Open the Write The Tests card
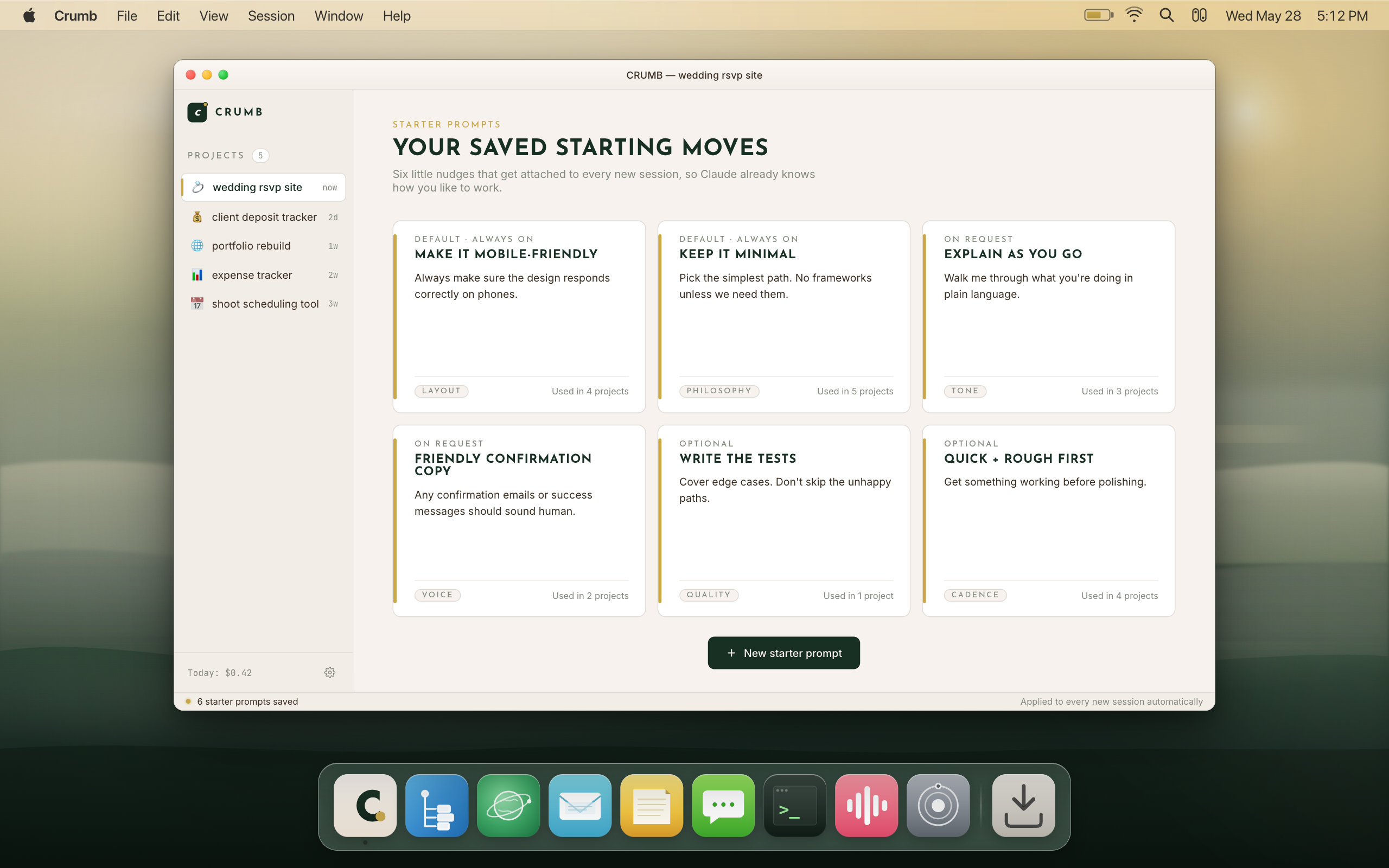 (783, 521)
